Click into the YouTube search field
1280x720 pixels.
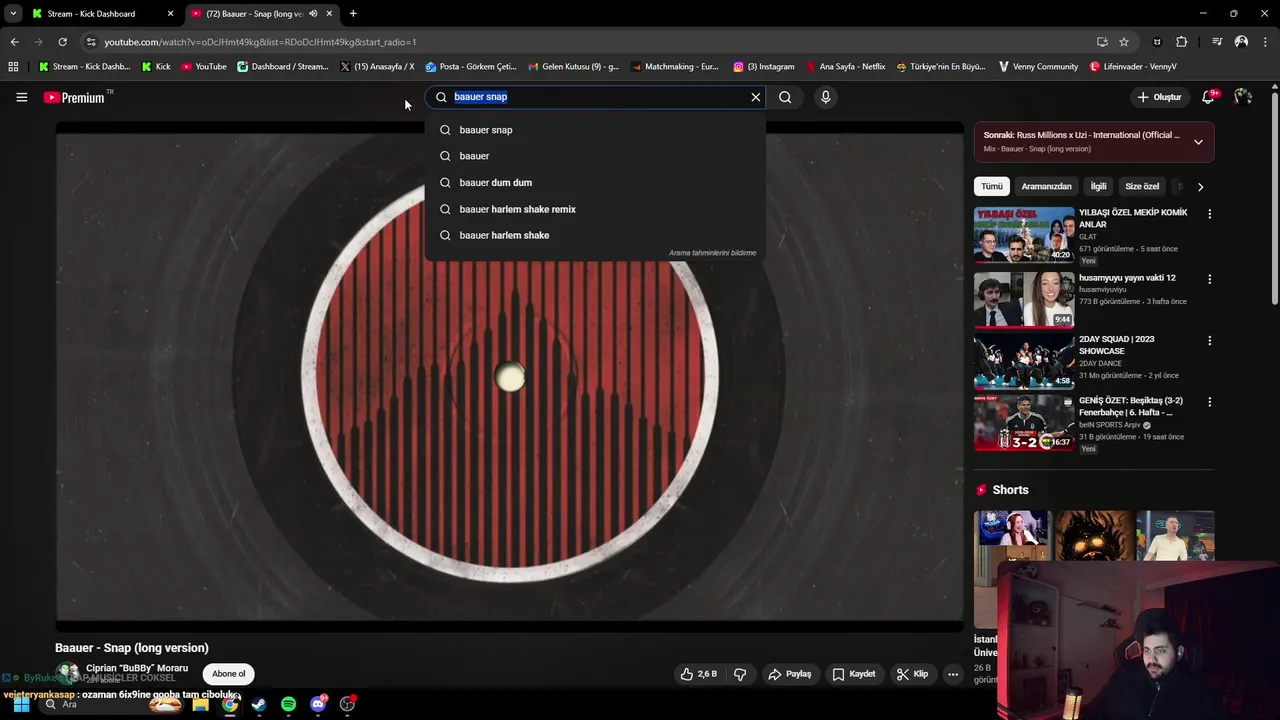(595, 97)
